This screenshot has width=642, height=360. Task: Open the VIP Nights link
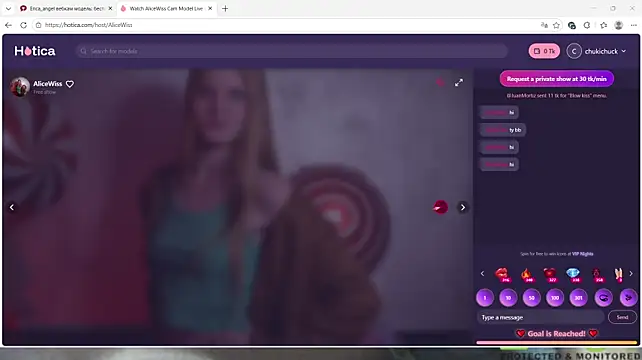tap(582, 254)
